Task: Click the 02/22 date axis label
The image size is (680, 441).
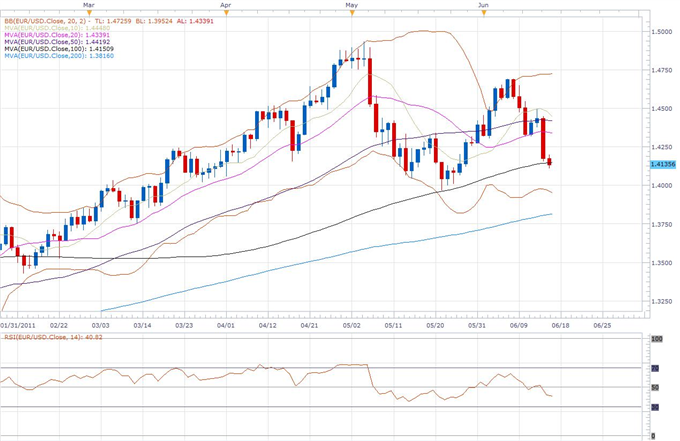Action: [59, 325]
